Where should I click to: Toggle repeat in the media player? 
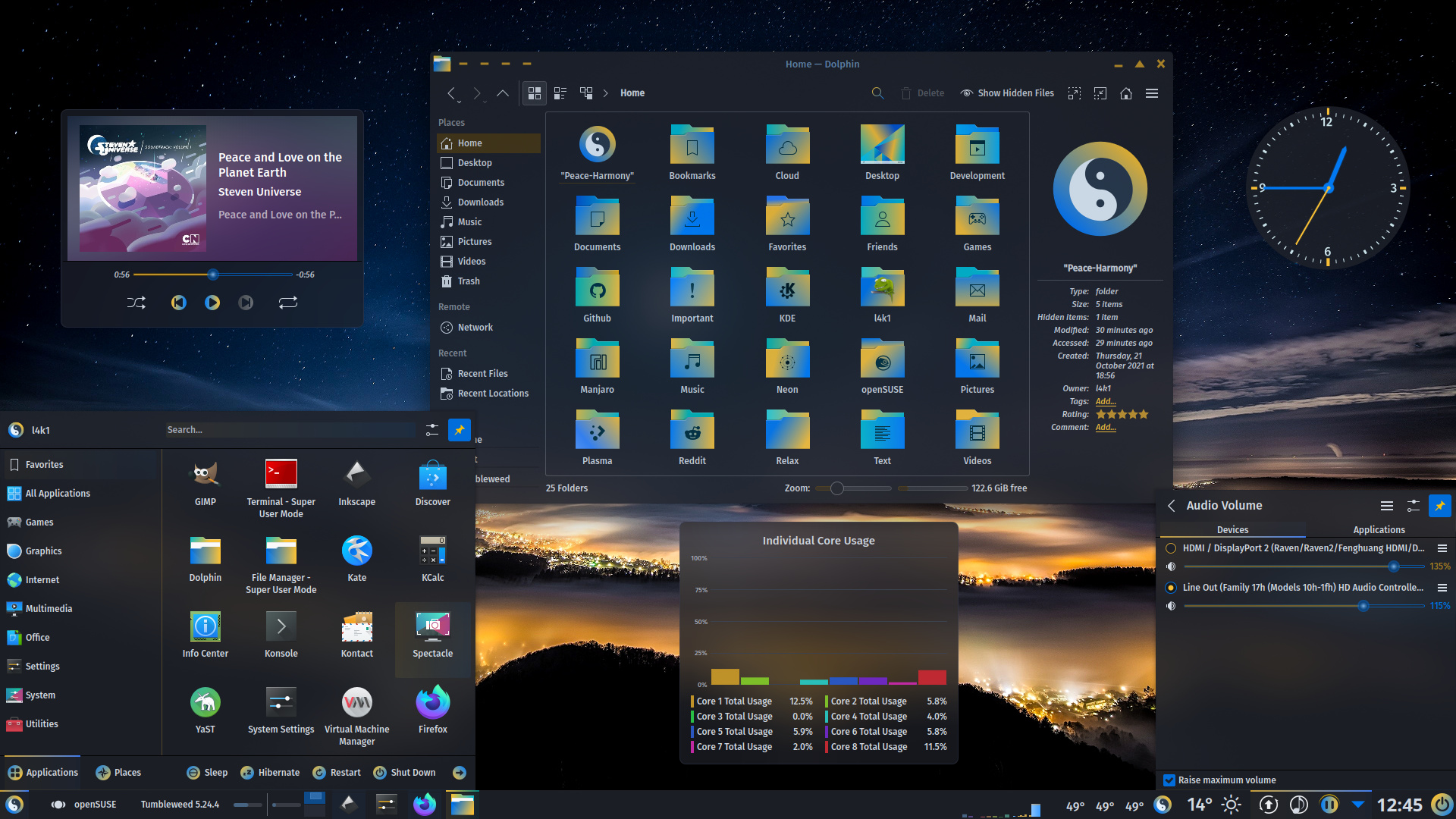(x=288, y=303)
